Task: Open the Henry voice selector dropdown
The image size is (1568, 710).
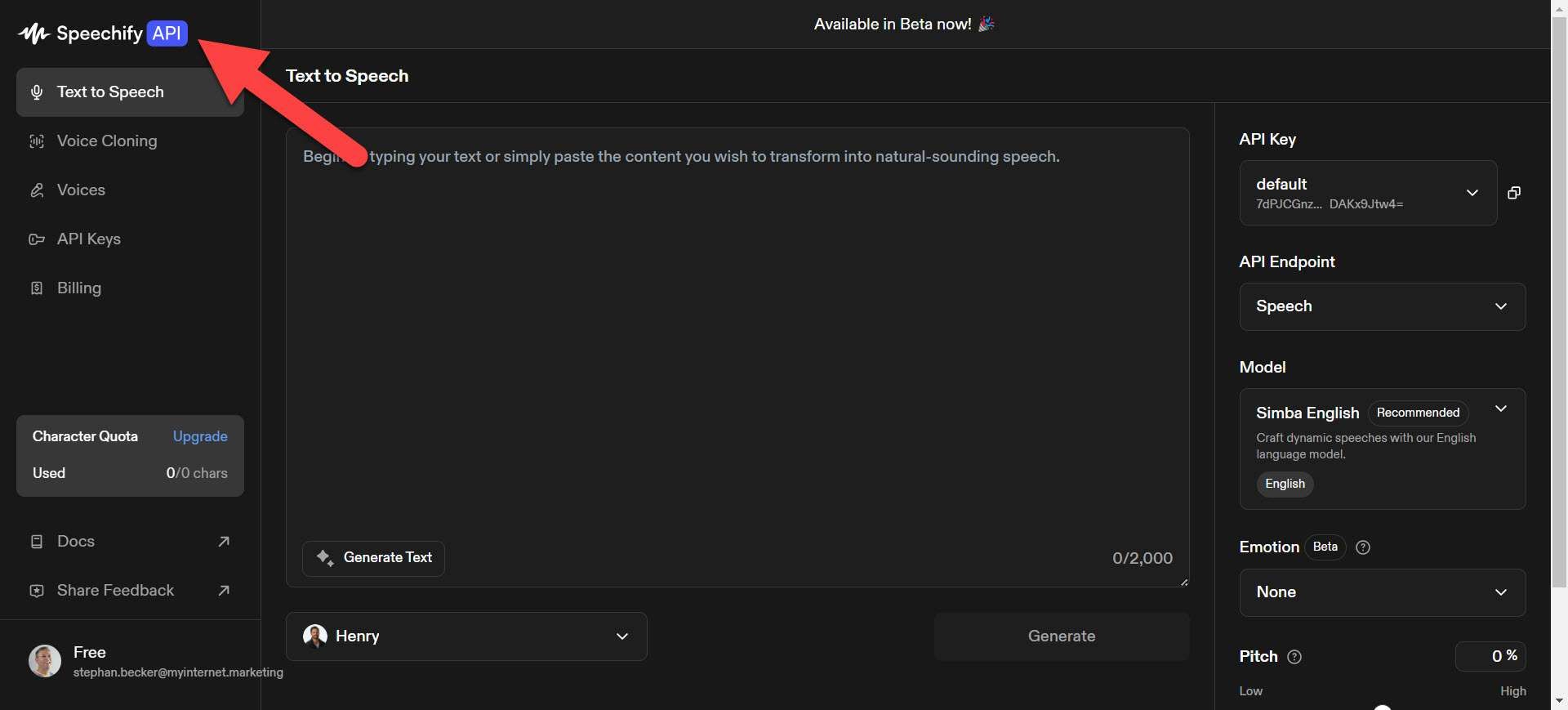Action: click(466, 636)
